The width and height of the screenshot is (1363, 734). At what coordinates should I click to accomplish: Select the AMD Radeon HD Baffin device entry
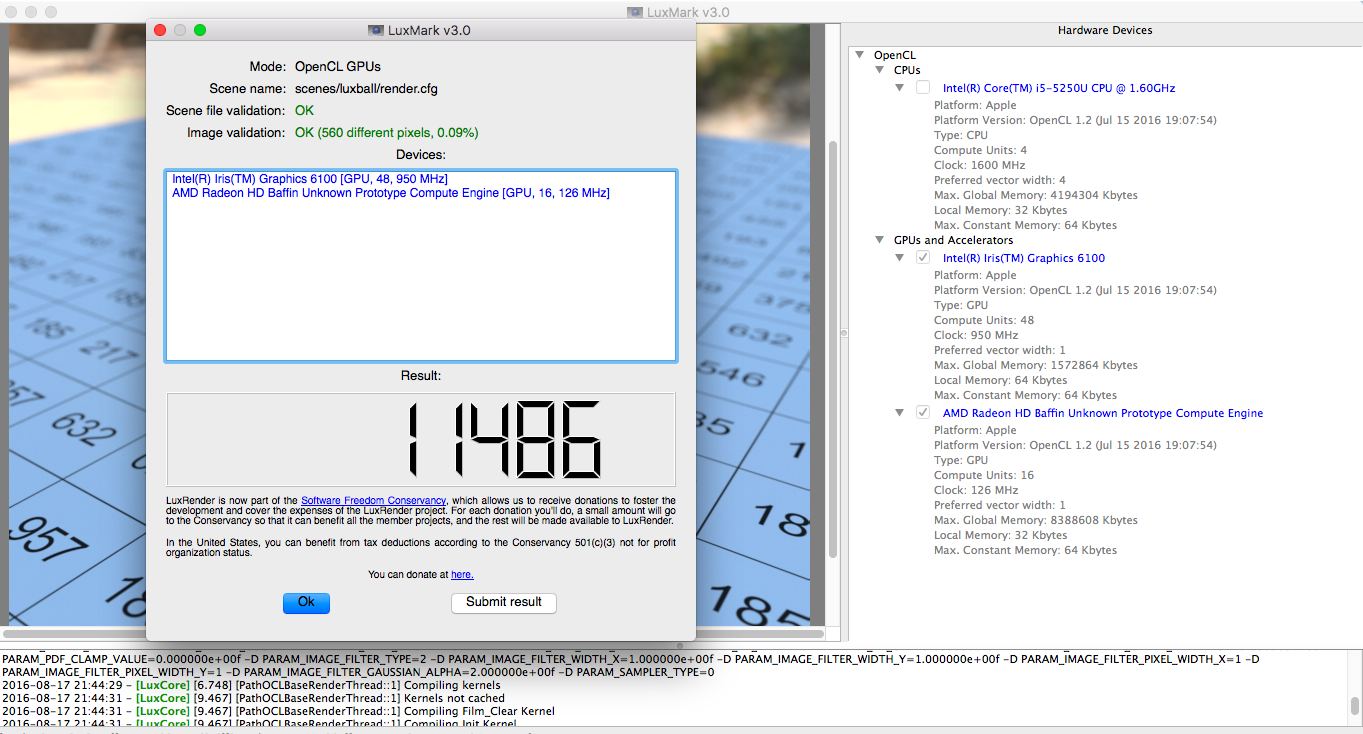click(391, 193)
